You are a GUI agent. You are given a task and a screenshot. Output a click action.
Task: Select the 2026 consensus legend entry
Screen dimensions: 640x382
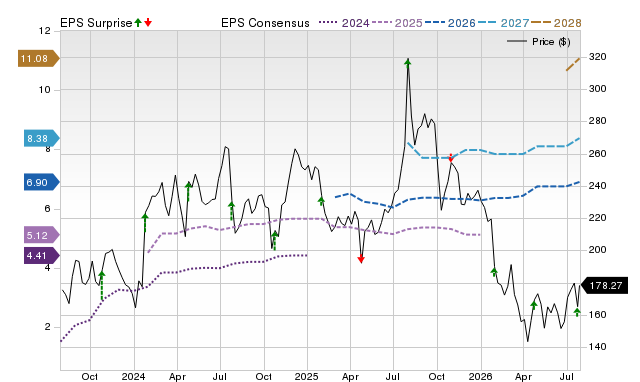click(x=450, y=23)
